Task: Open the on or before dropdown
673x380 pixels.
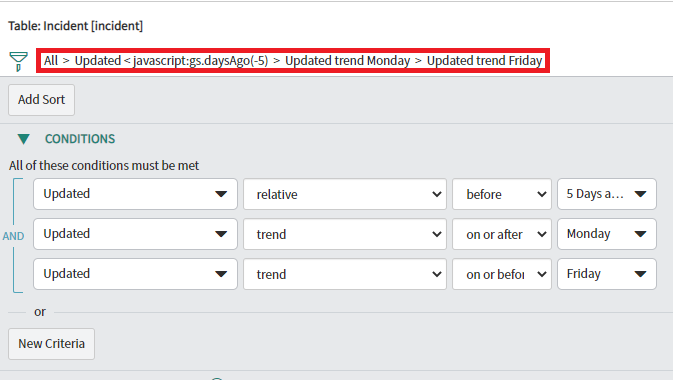Action: (x=502, y=274)
